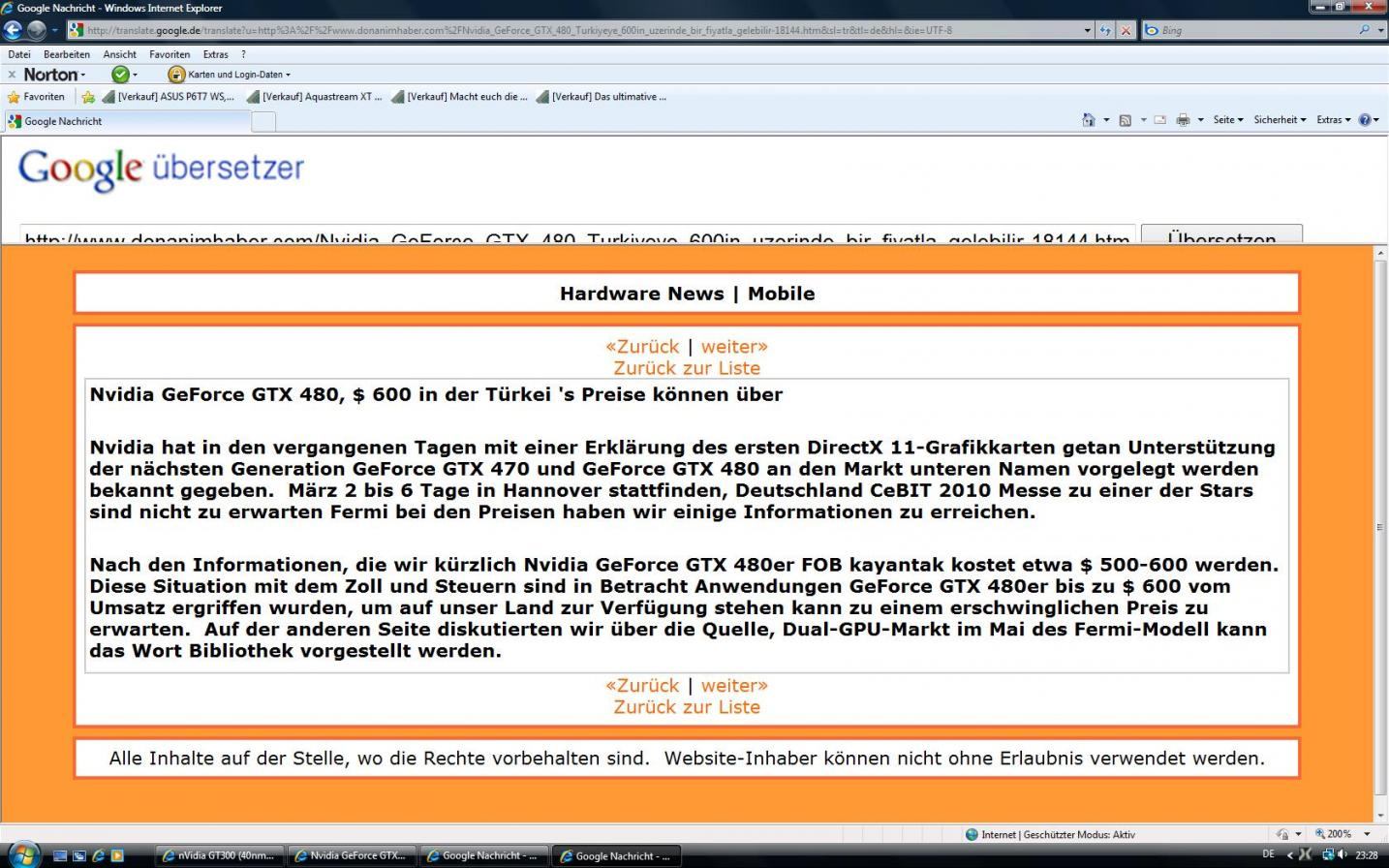Close the Norton toolbar with X
Screen dimensions: 1389x868
coord(12,75)
